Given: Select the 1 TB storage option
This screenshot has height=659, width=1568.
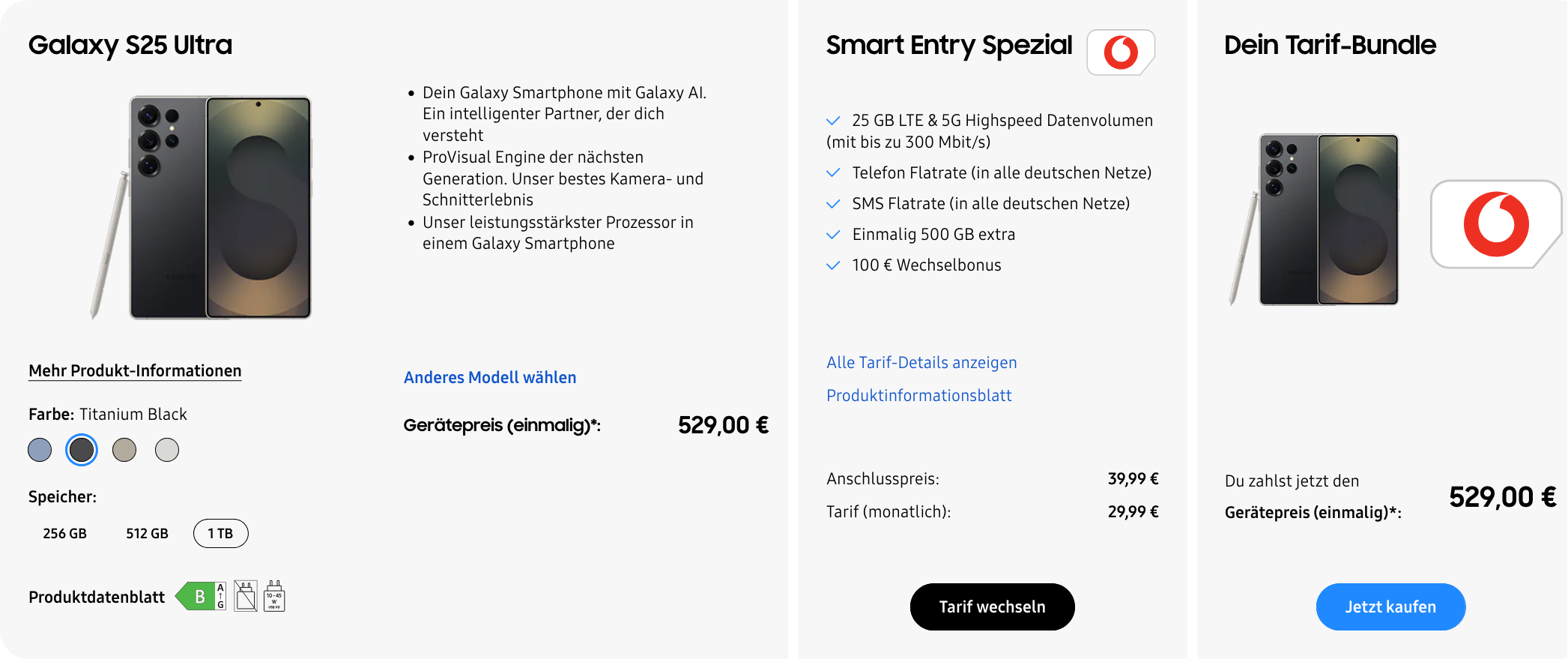Looking at the screenshot, I should [220, 534].
